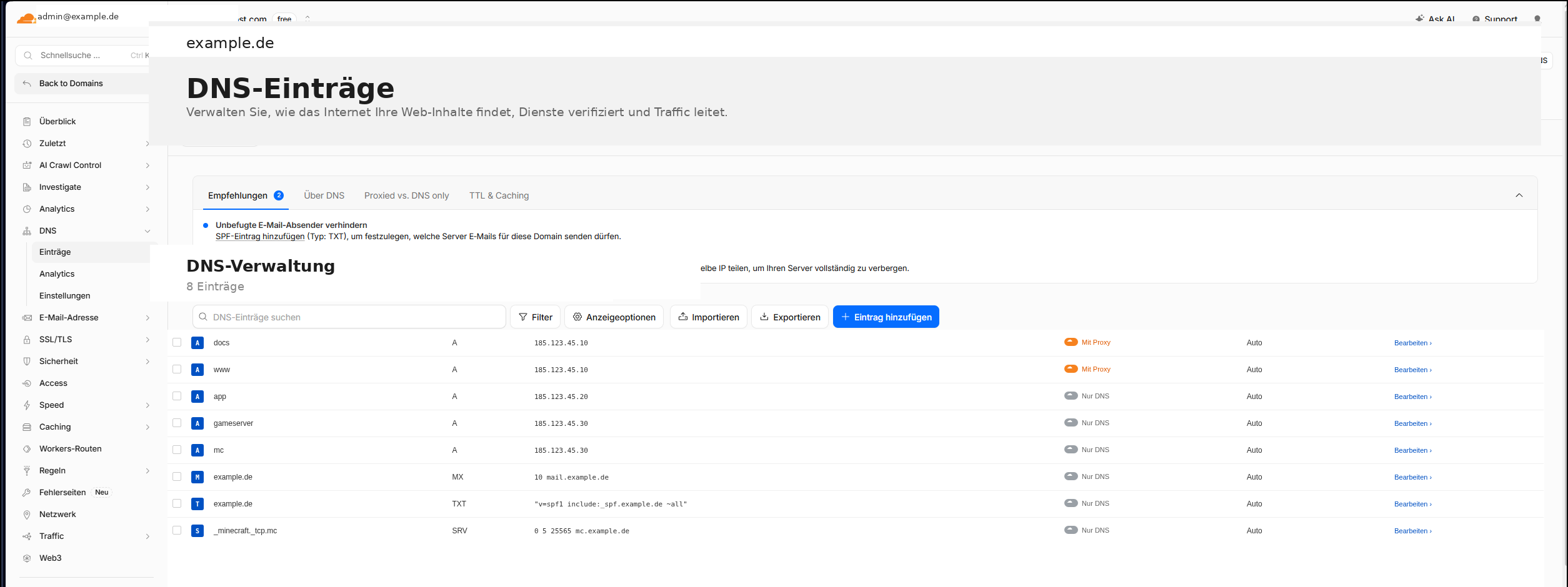Click Bearbeiten for the www record
Screen dimensions: 1568x587
1413,370
